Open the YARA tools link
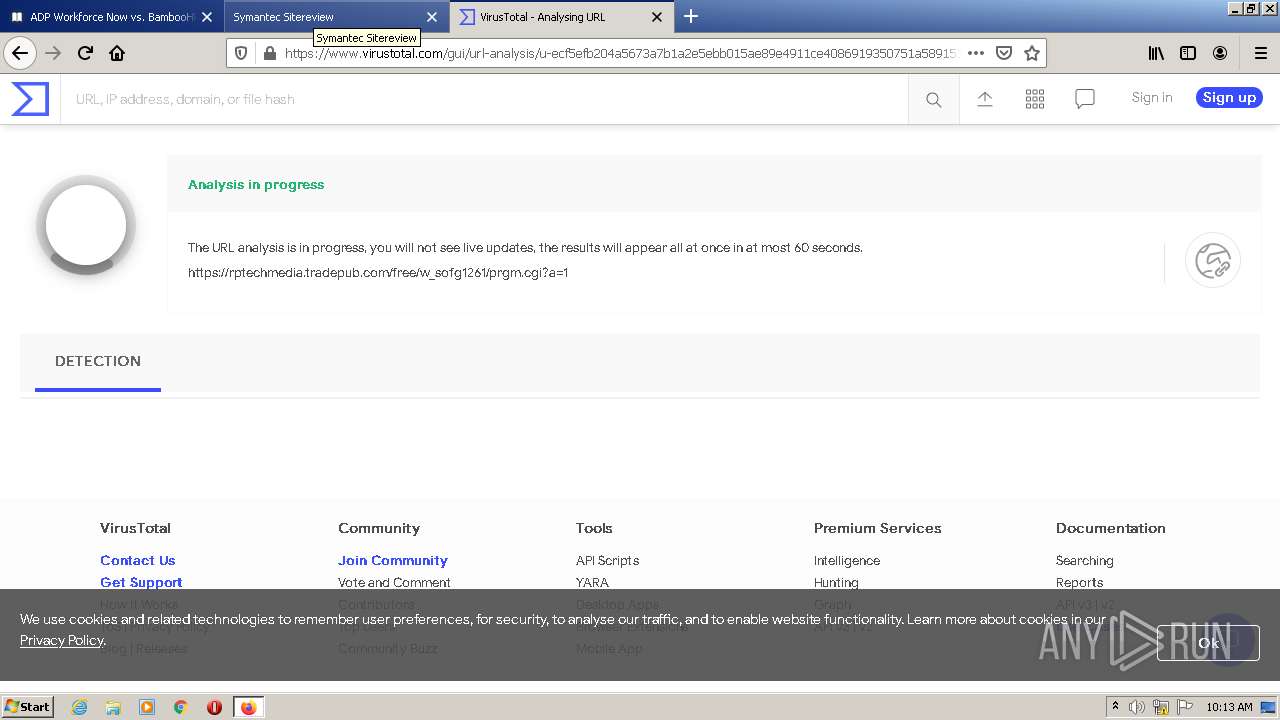 [x=592, y=582]
